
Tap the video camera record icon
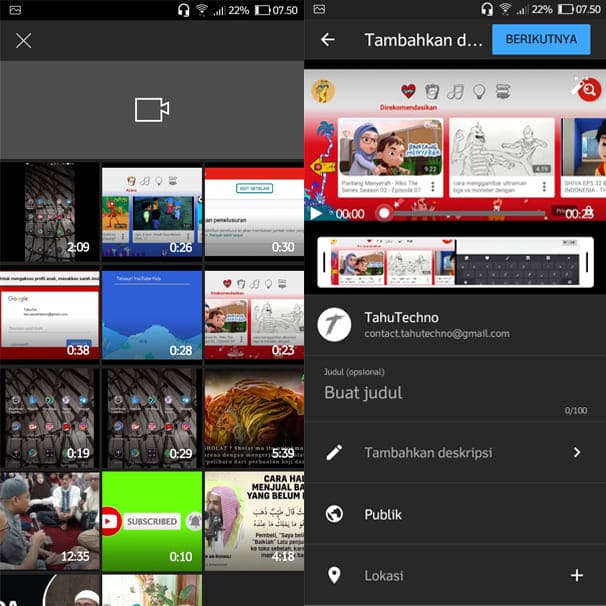(x=152, y=110)
